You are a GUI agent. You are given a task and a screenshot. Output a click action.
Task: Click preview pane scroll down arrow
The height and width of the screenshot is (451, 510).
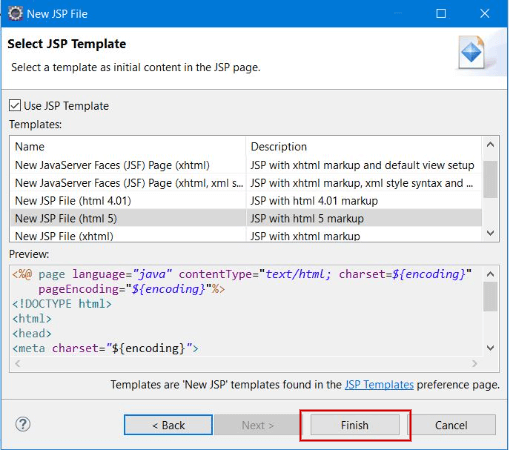click(x=490, y=348)
